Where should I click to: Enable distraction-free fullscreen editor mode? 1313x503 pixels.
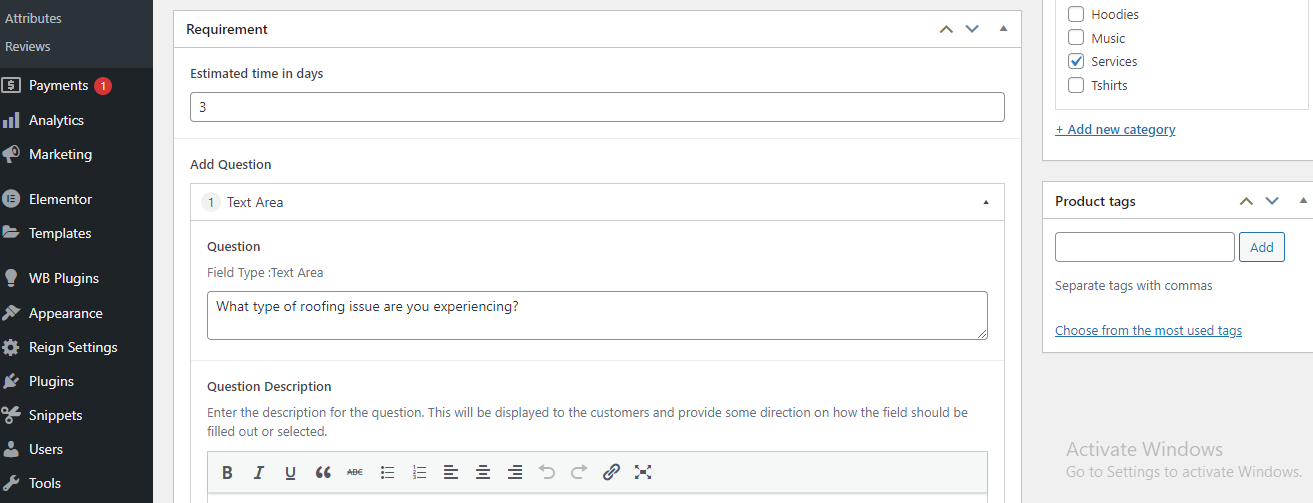[x=643, y=472]
